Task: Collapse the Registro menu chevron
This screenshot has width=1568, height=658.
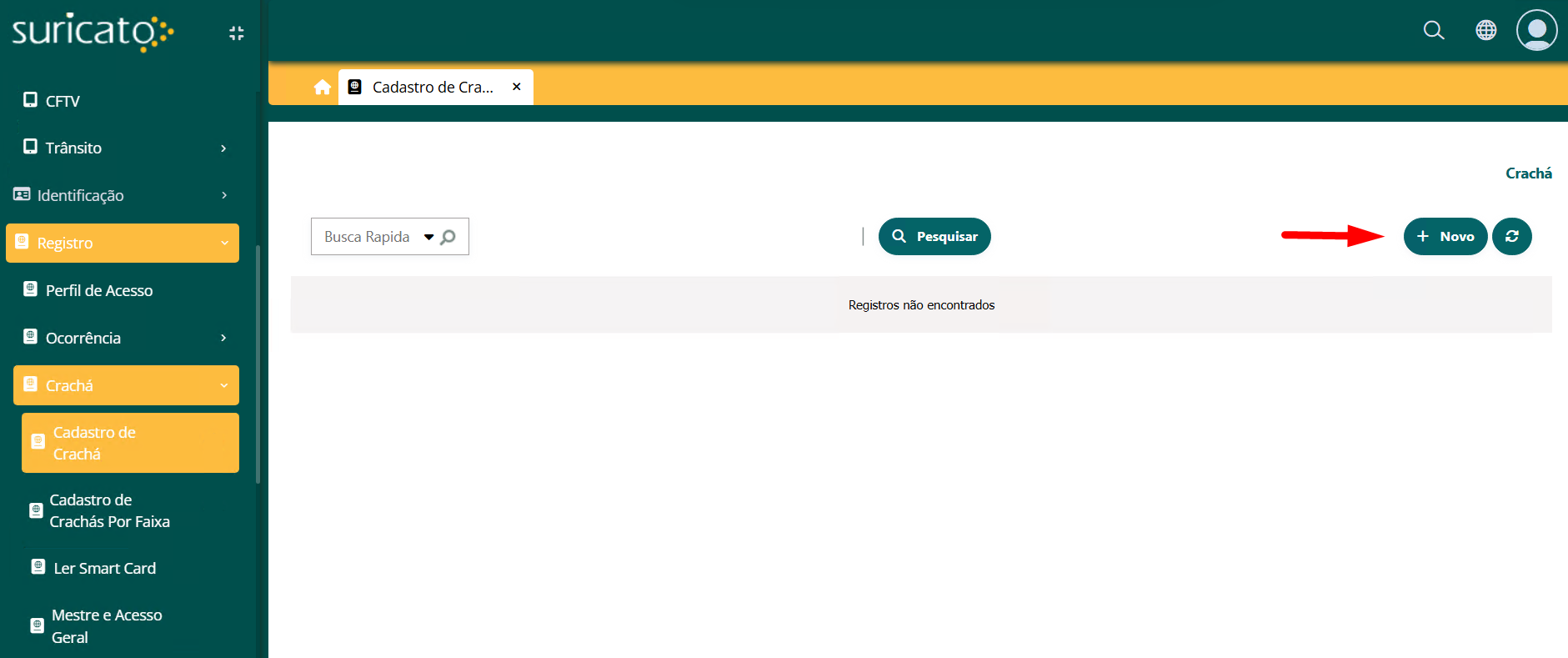Action: pyautogui.click(x=224, y=243)
